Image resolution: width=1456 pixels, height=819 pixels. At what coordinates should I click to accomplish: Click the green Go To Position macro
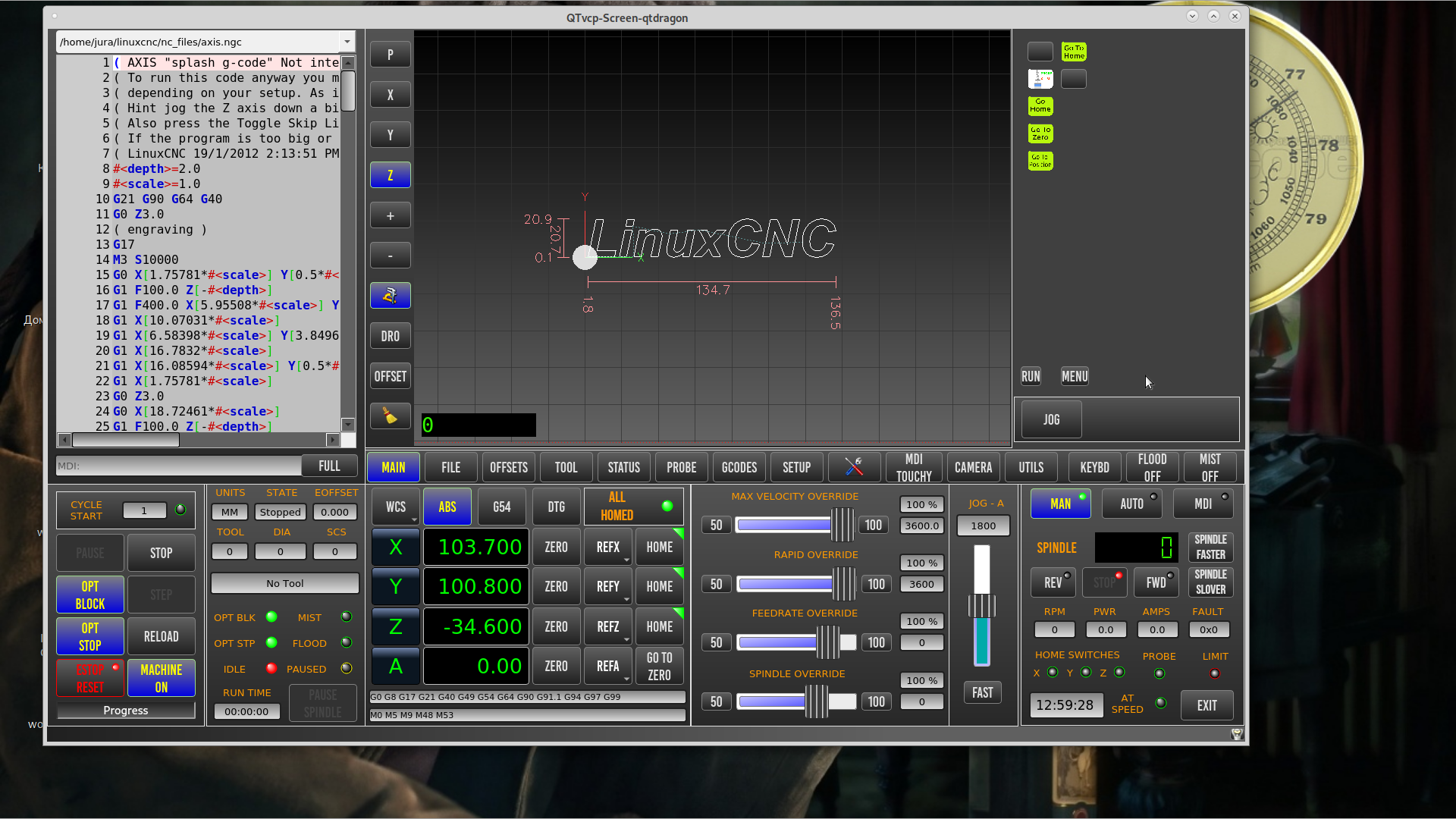click(x=1040, y=161)
